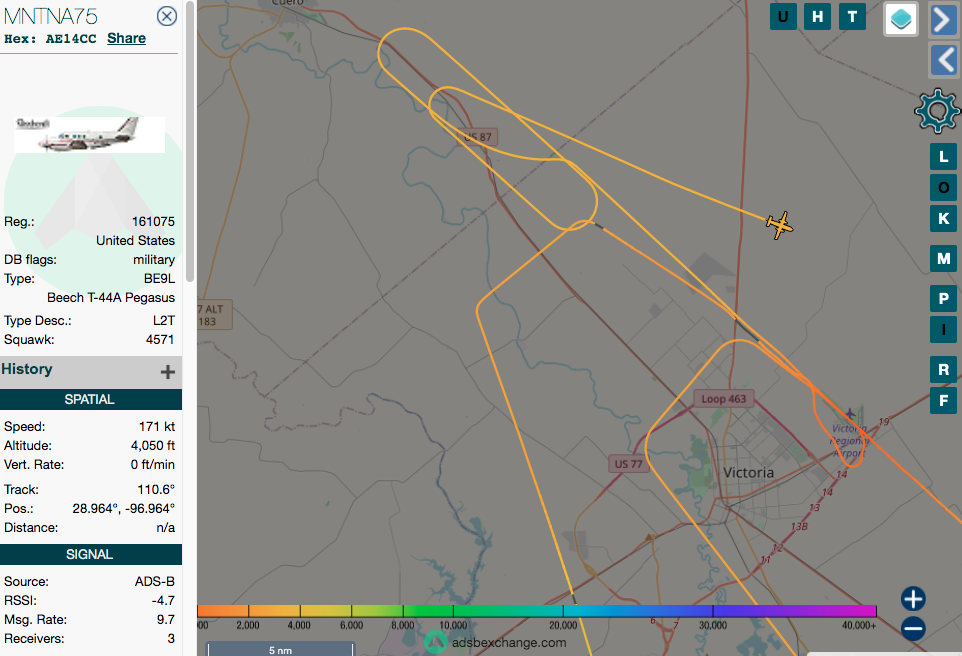Click the Msg. Rate value 9.7
The image size is (962, 656).
[166, 620]
